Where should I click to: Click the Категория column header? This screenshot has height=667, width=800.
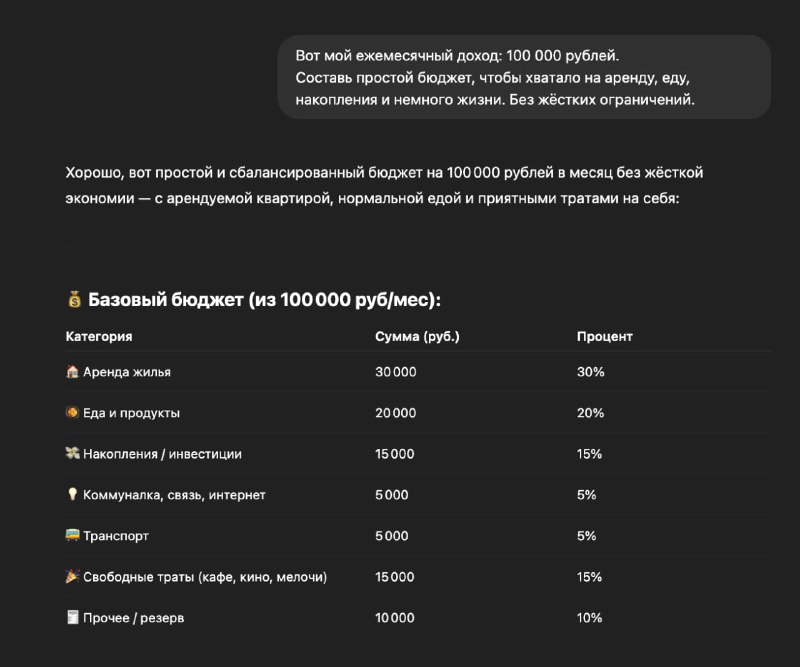(99, 337)
